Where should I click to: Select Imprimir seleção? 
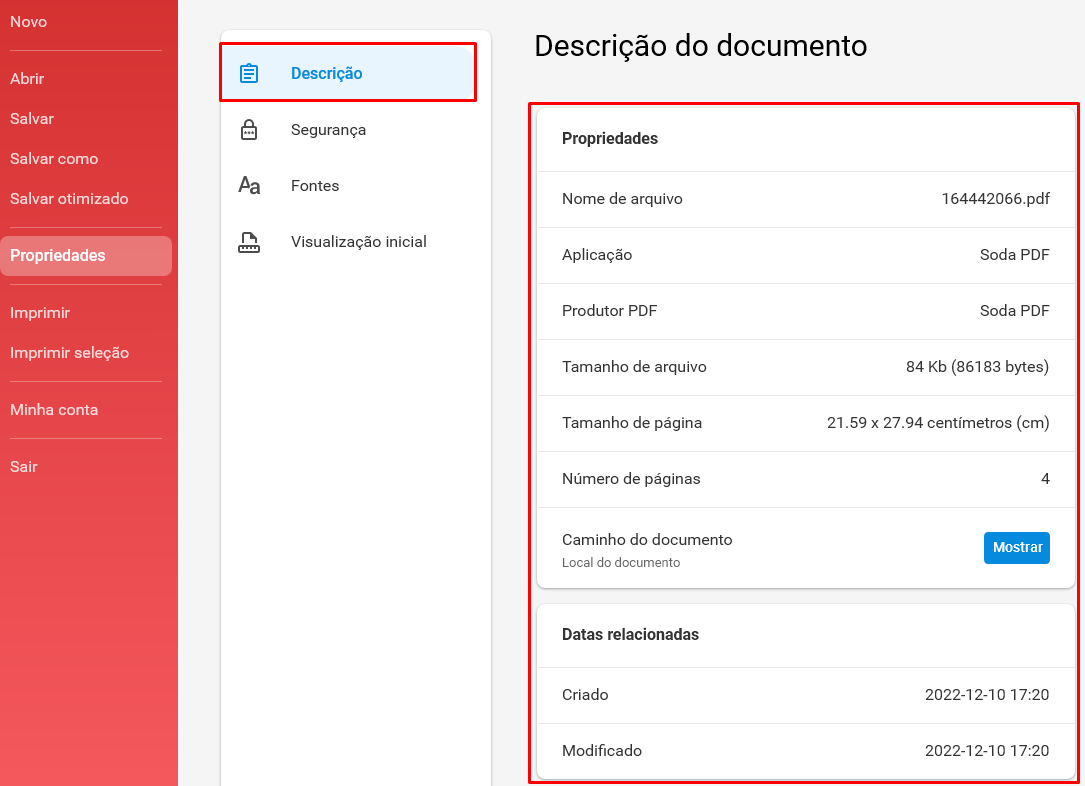(x=69, y=353)
